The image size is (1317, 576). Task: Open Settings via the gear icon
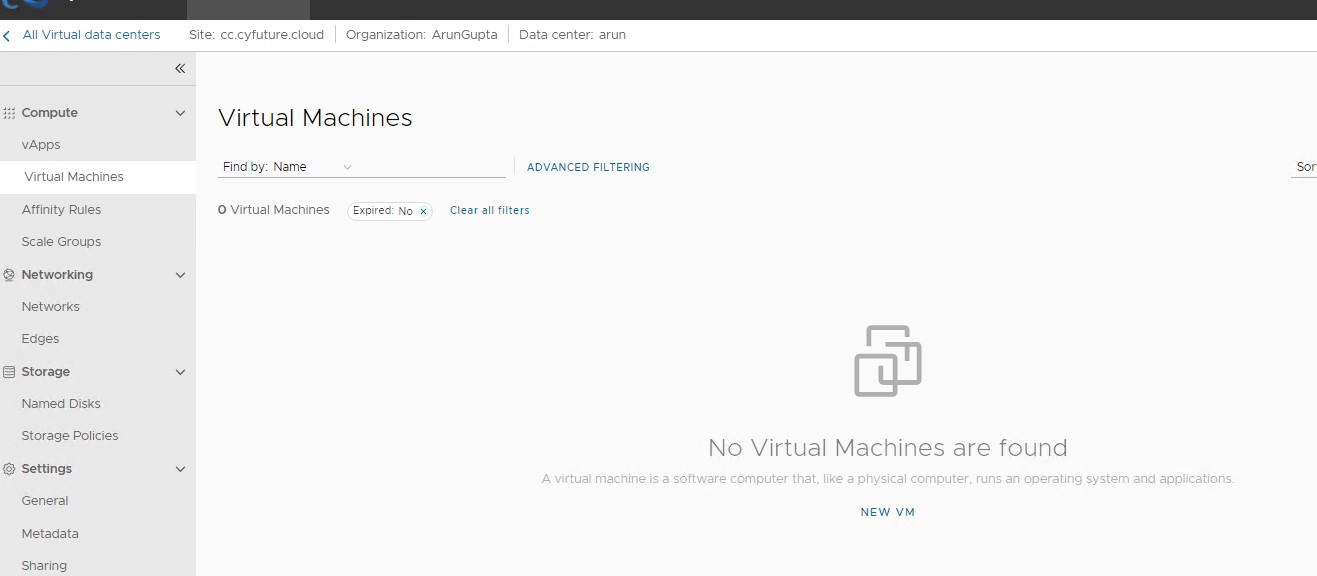[x=8, y=468]
